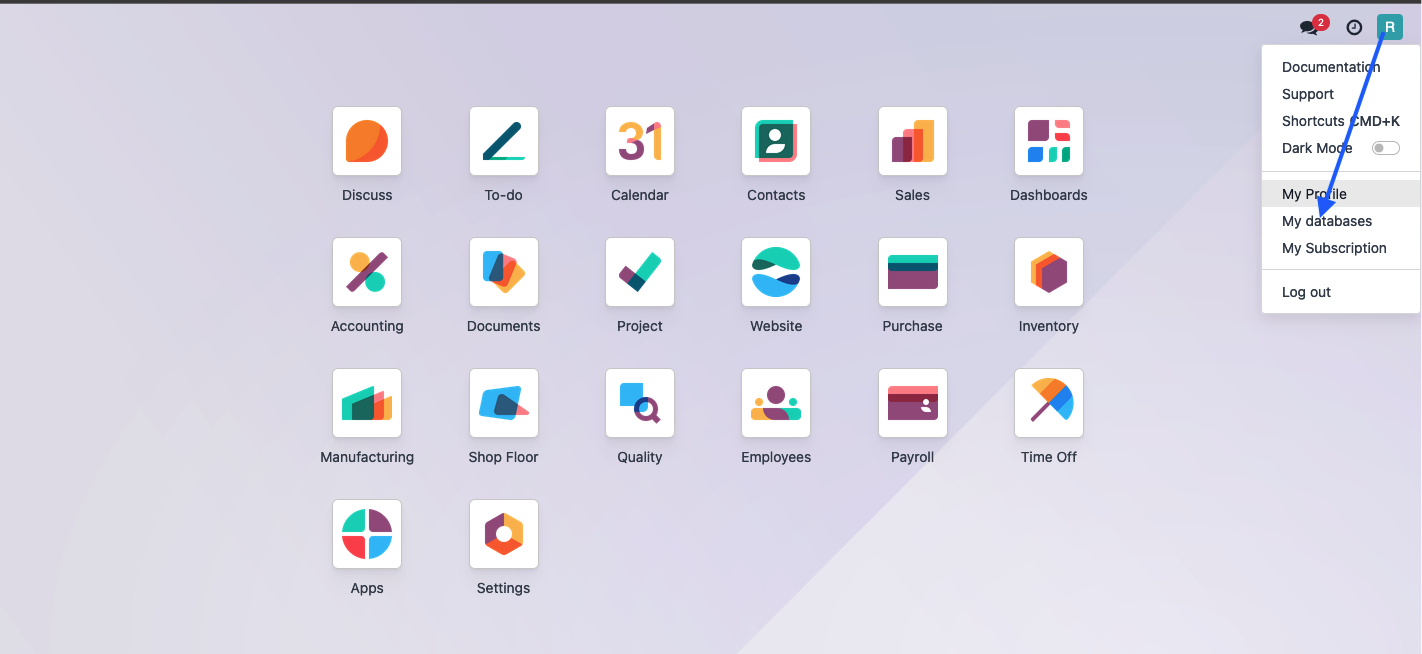Click Log out in user menu
The image size is (1422, 654).
(1341, 292)
